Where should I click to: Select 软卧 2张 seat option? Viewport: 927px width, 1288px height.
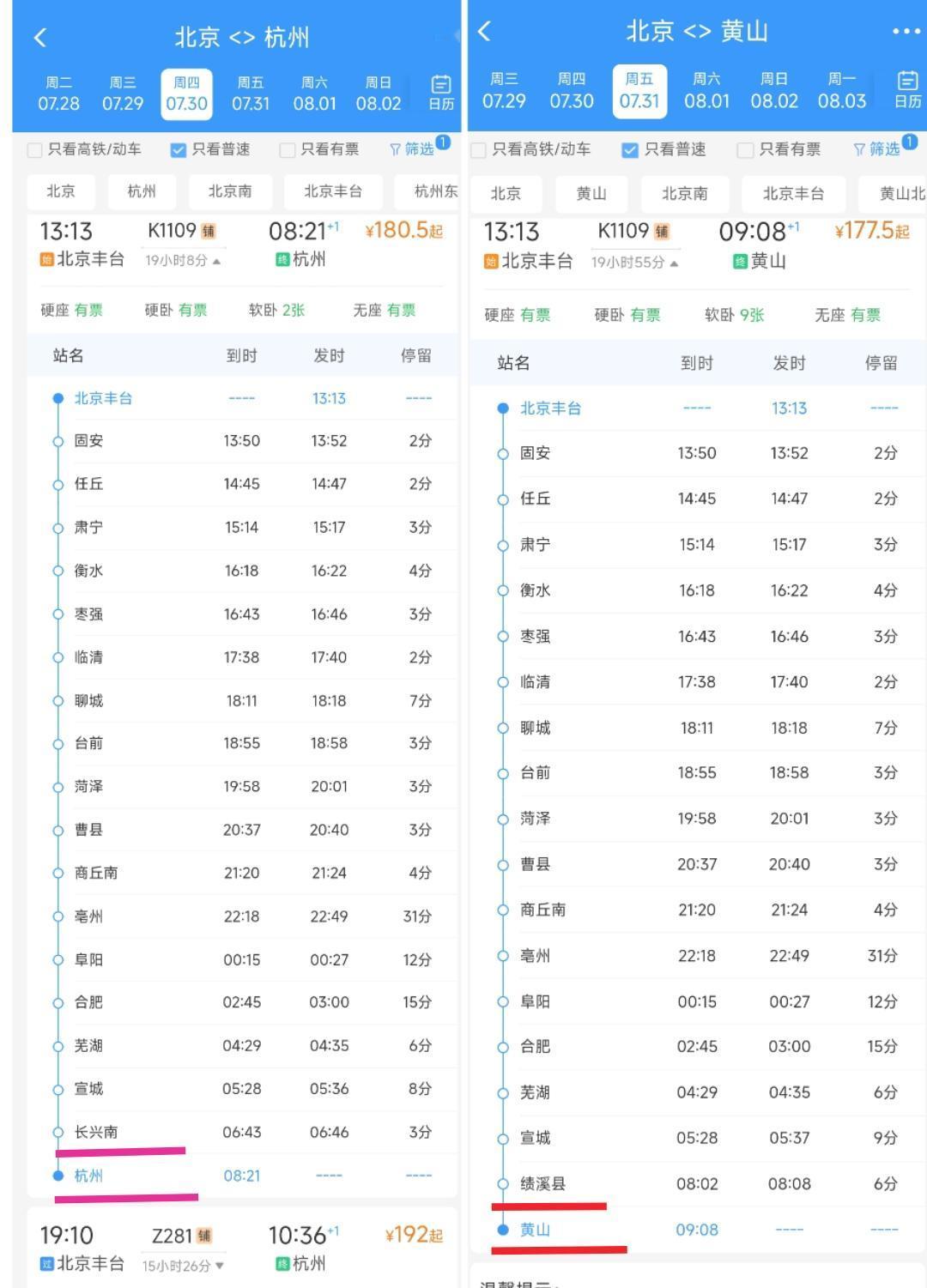[276, 311]
